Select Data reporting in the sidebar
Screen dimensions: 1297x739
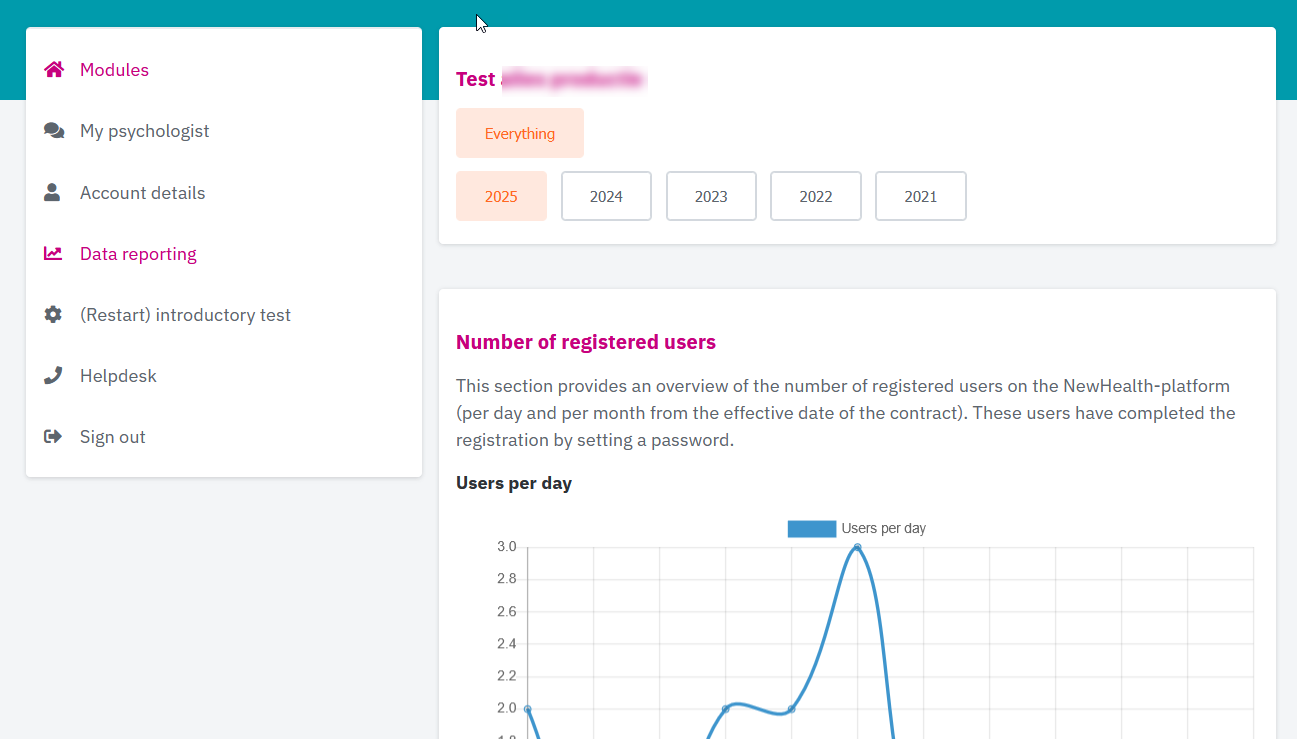138,254
